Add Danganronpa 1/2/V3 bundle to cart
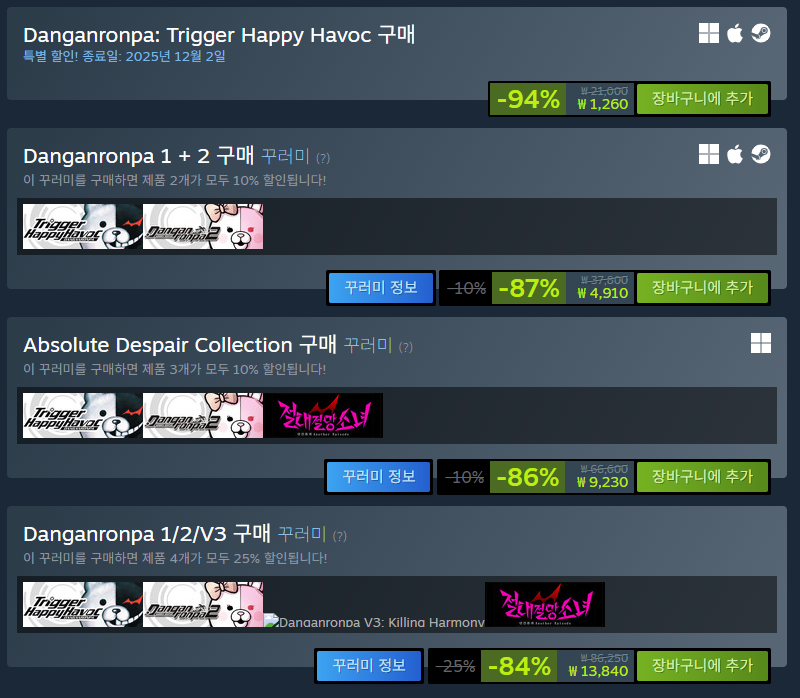This screenshot has height=698, width=800. click(703, 665)
